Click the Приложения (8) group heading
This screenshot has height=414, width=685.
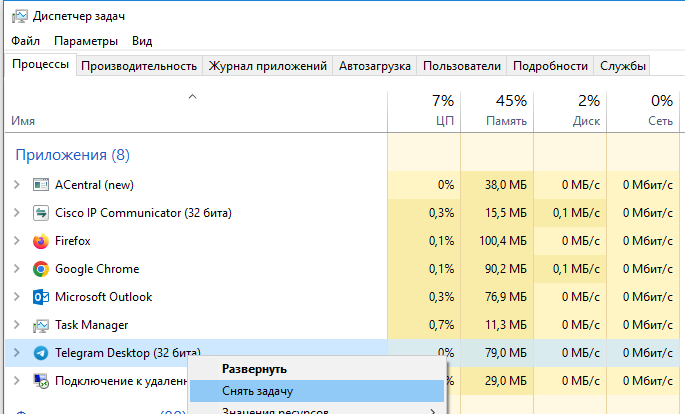(x=73, y=155)
